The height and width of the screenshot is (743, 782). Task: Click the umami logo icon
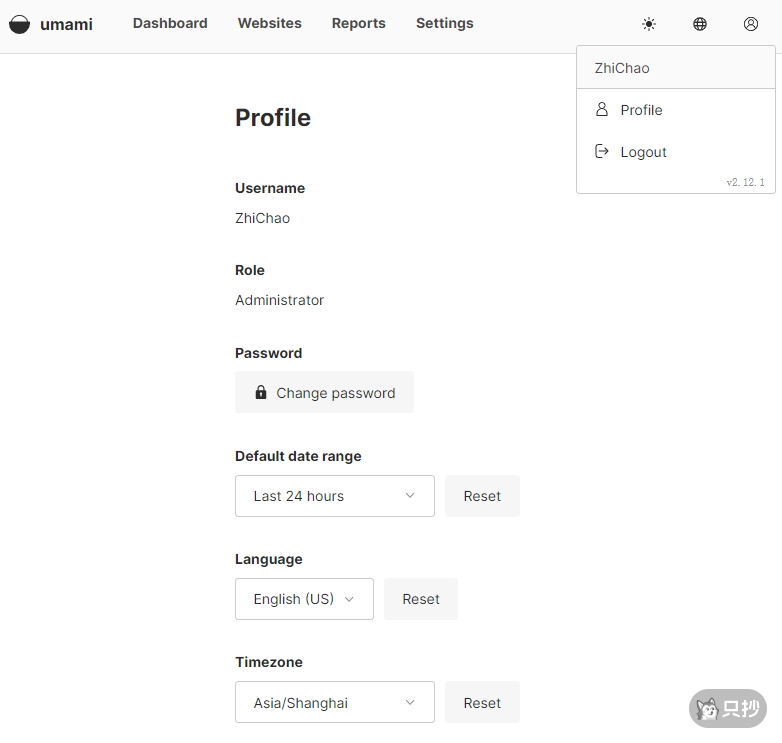(x=19, y=24)
